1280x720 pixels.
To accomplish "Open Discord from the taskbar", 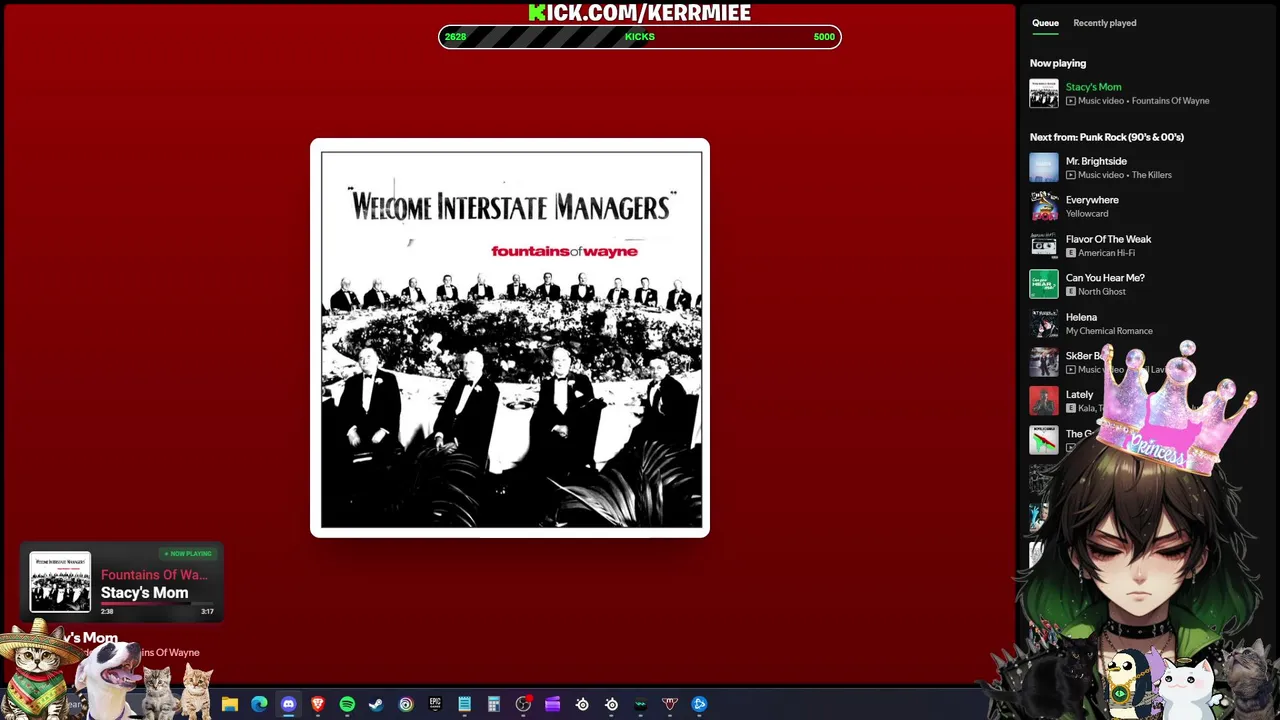I will coord(288,704).
